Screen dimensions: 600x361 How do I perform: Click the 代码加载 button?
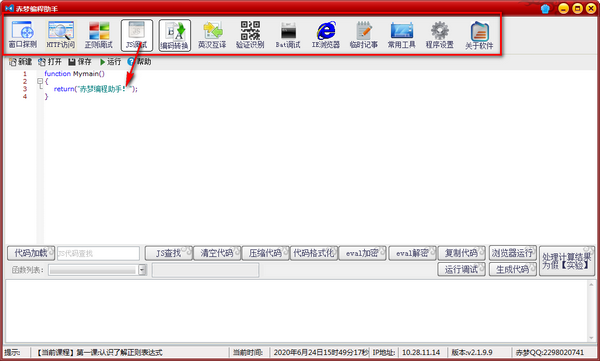tap(31, 253)
